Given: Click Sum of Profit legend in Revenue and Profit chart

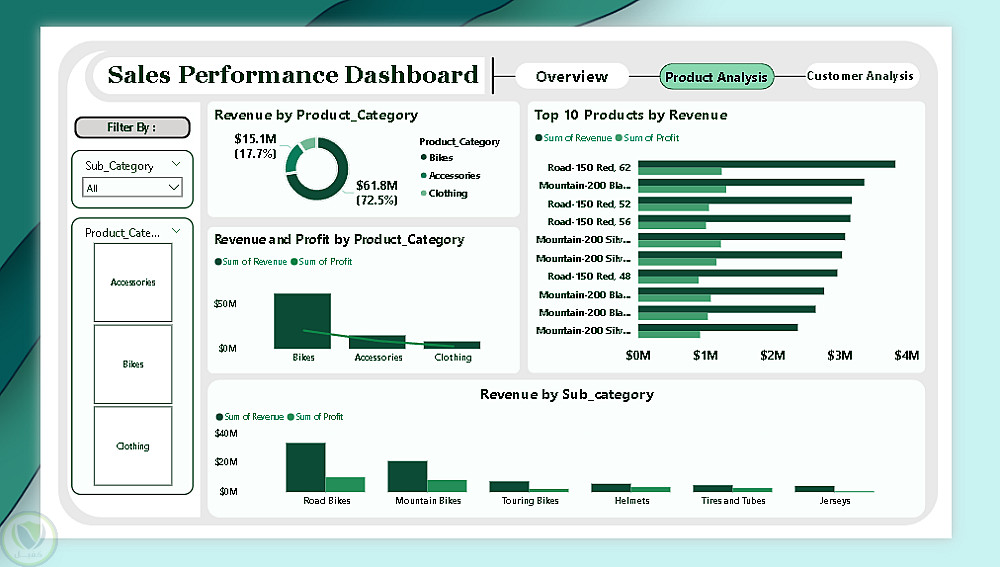Looking at the screenshot, I should (321, 261).
